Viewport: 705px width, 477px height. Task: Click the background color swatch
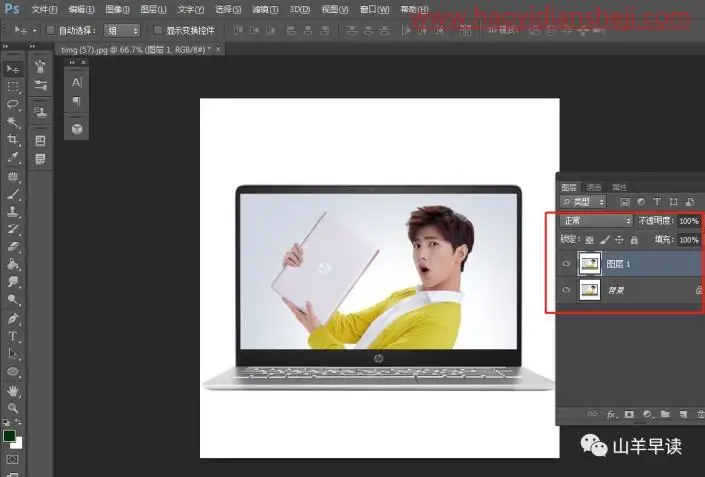click(x=18, y=444)
